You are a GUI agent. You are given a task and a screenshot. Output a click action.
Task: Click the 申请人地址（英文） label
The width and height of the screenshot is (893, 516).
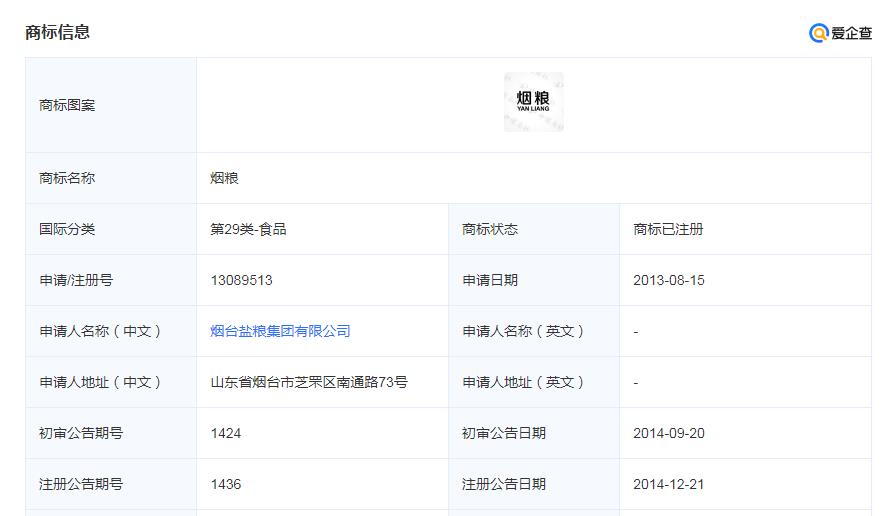pos(523,382)
